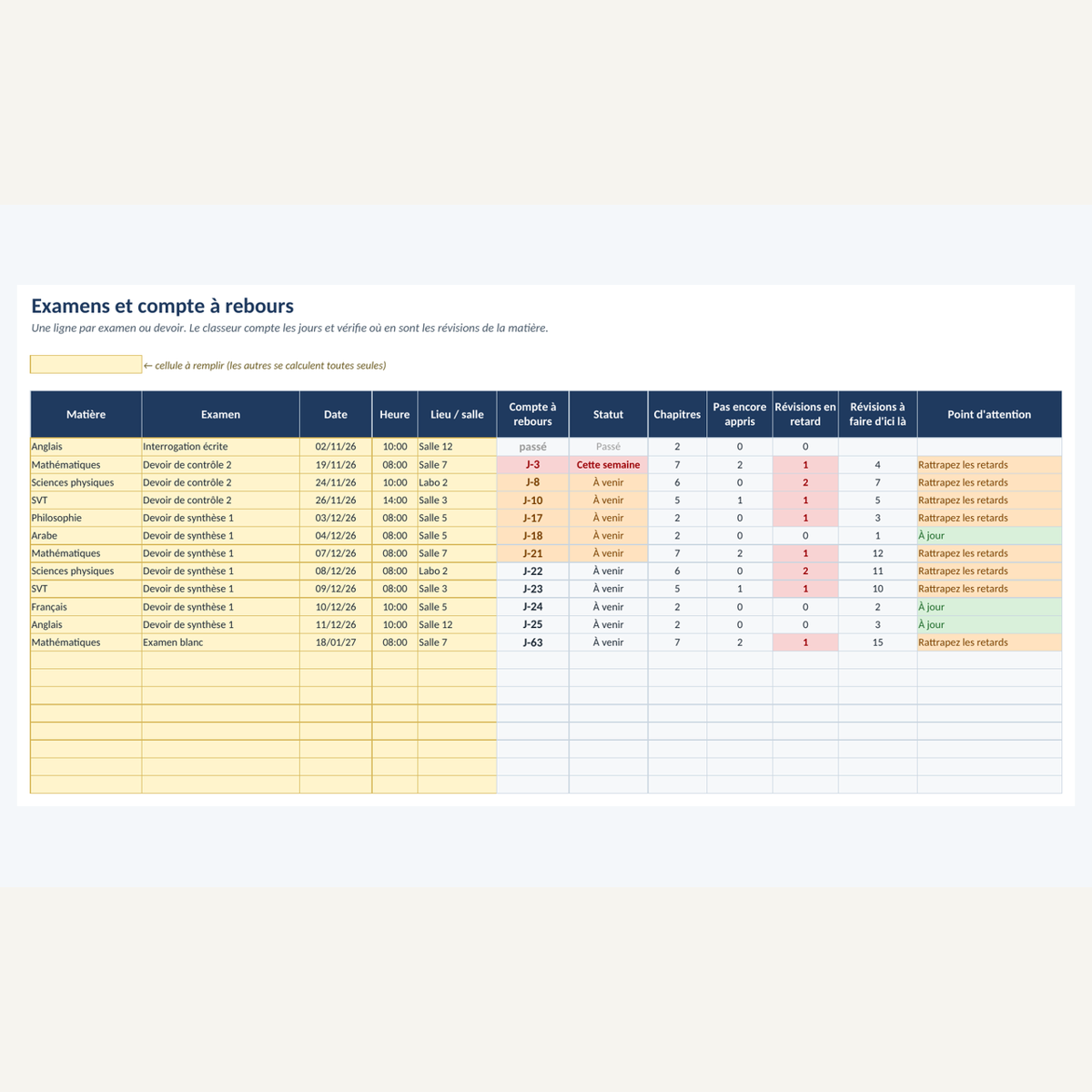Click the date cell '18/01/27'
1092x1092 pixels.
pyautogui.click(x=336, y=642)
